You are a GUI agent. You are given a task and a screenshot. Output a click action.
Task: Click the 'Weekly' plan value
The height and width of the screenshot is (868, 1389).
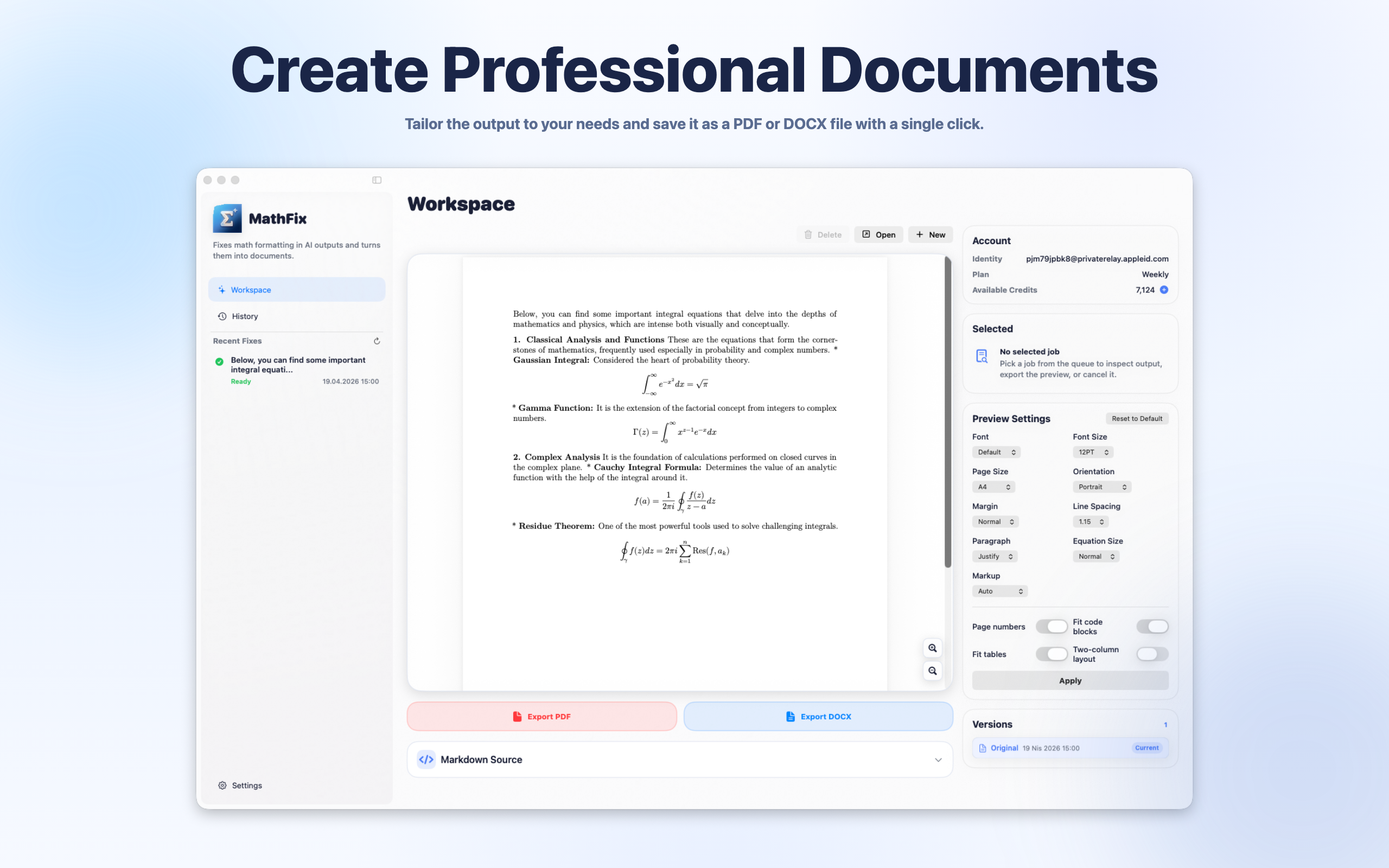click(1155, 275)
